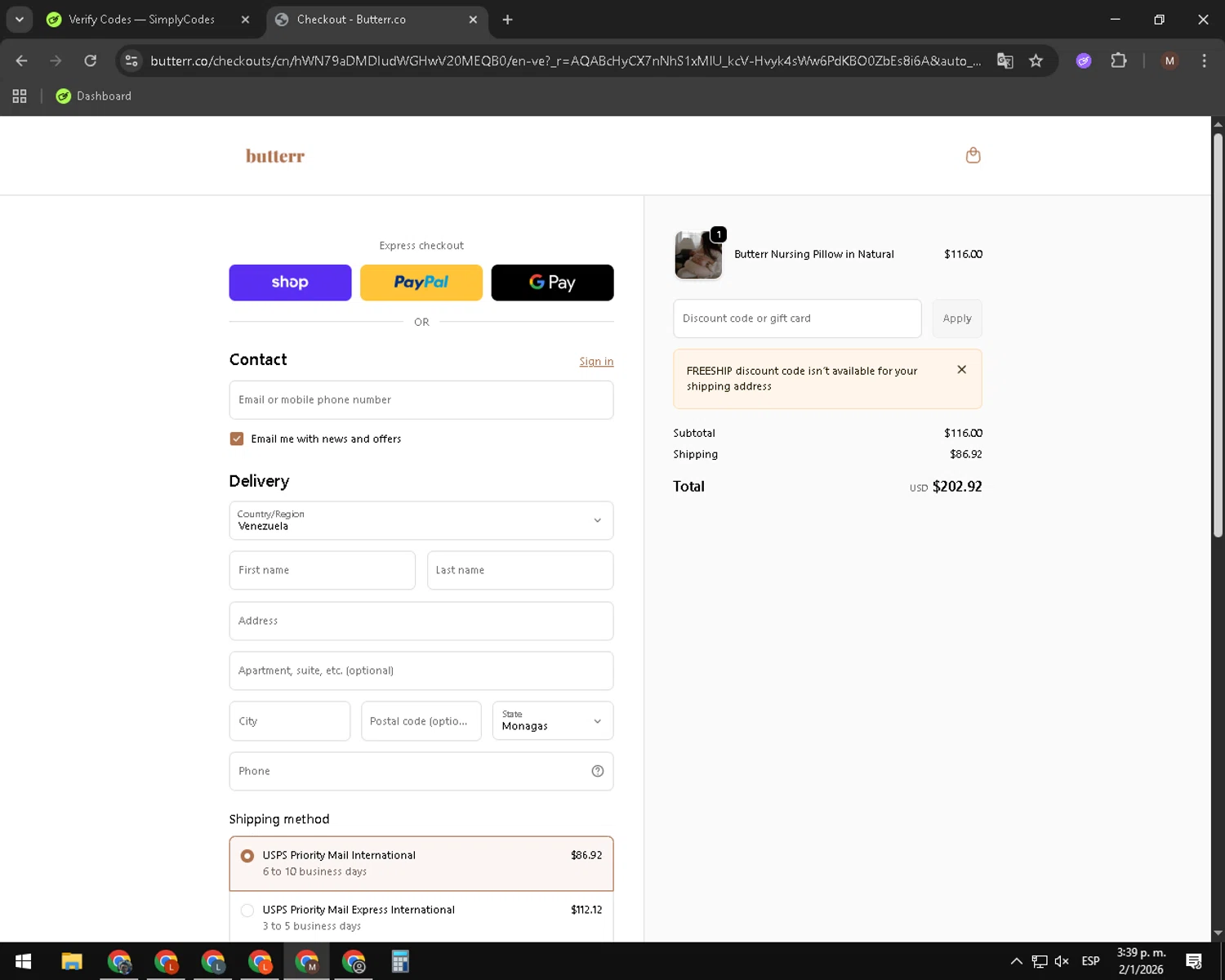Open the Extensions puzzle menu
This screenshot has width=1225, height=980.
tap(1119, 60)
